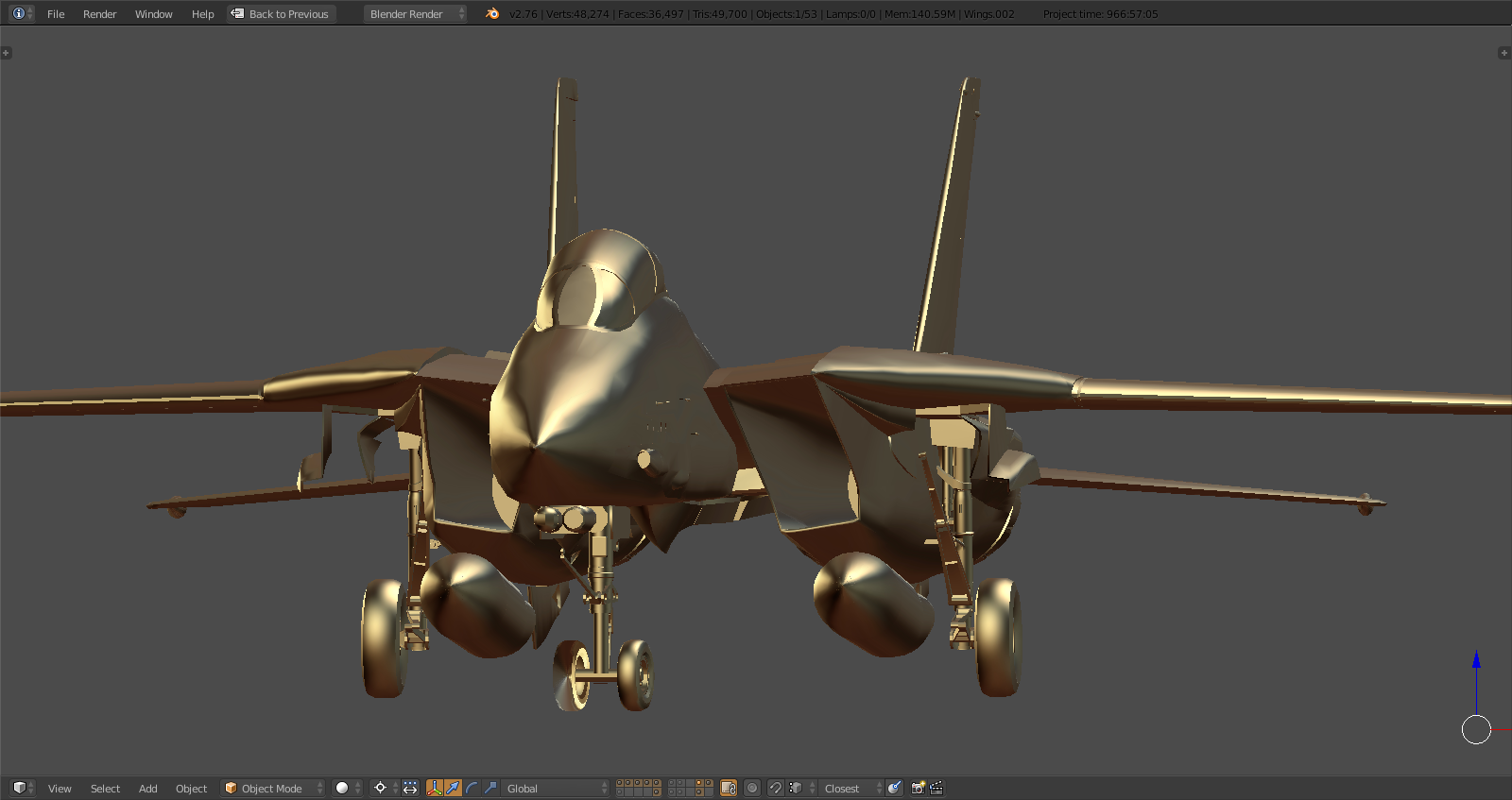The image size is (1512, 800).
Task: Open the Blender Render engine dropdown
Action: coord(415,14)
